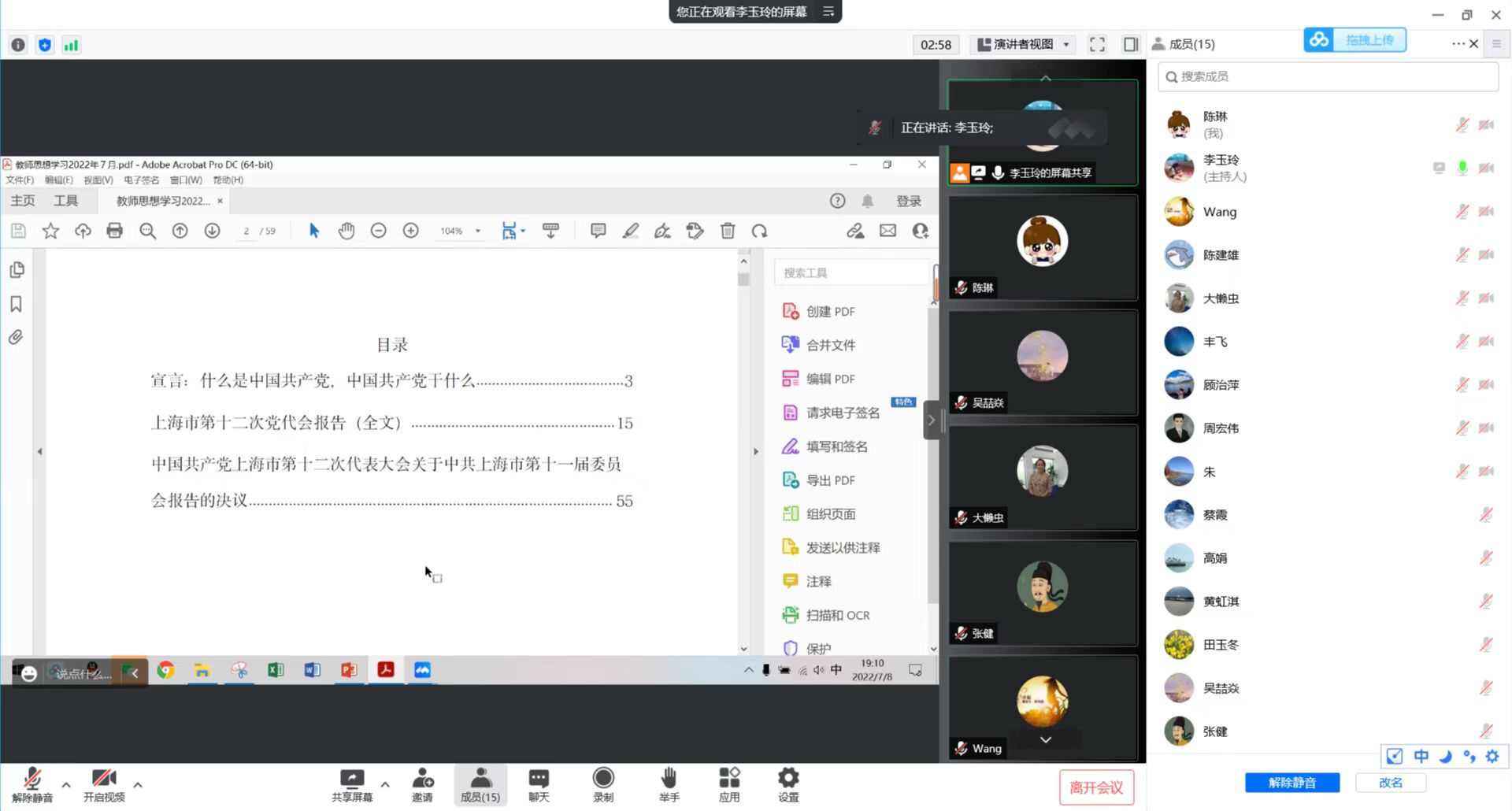Open the 视图(V) menu in Acrobat

coord(98,180)
